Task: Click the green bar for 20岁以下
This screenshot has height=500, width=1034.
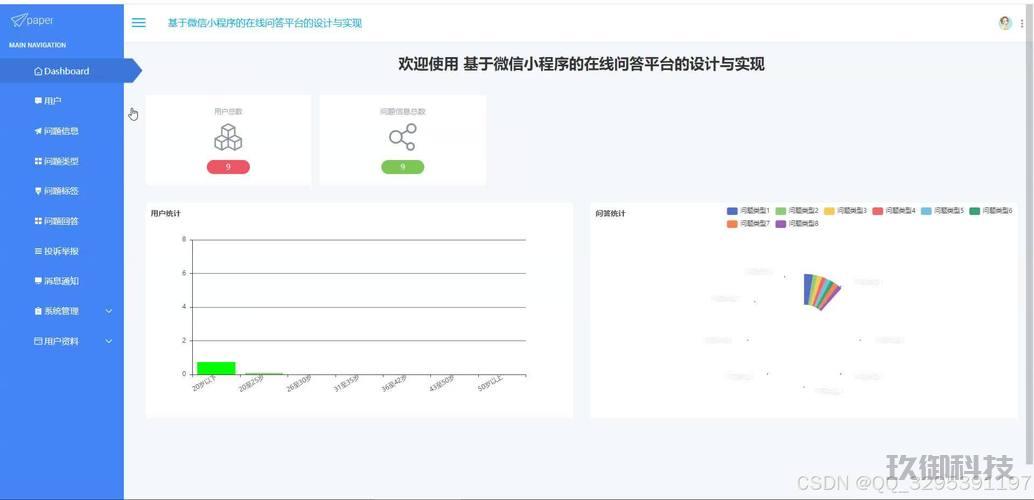Action: [216, 368]
